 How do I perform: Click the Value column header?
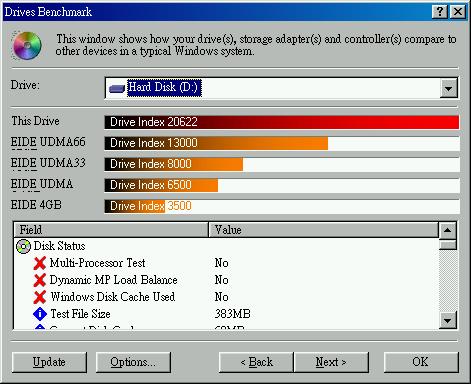323,230
